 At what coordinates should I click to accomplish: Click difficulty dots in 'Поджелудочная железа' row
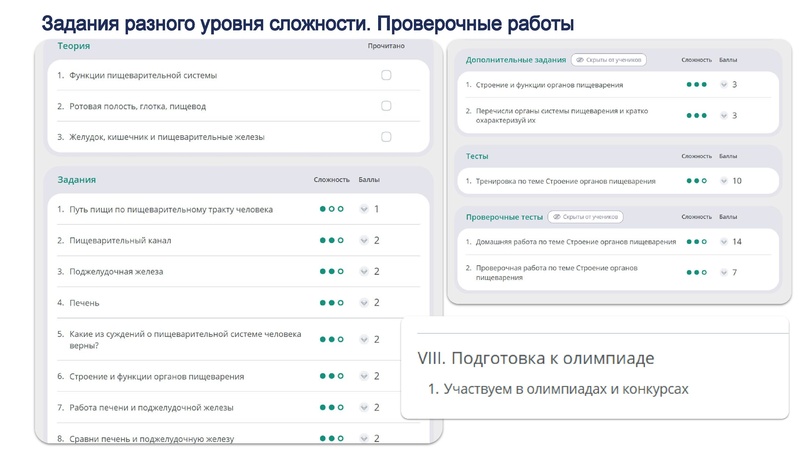point(332,271)
